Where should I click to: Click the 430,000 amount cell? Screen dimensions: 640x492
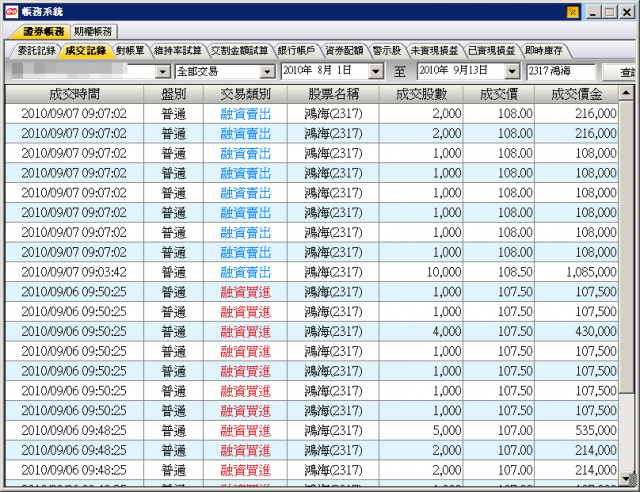(576, 332)
